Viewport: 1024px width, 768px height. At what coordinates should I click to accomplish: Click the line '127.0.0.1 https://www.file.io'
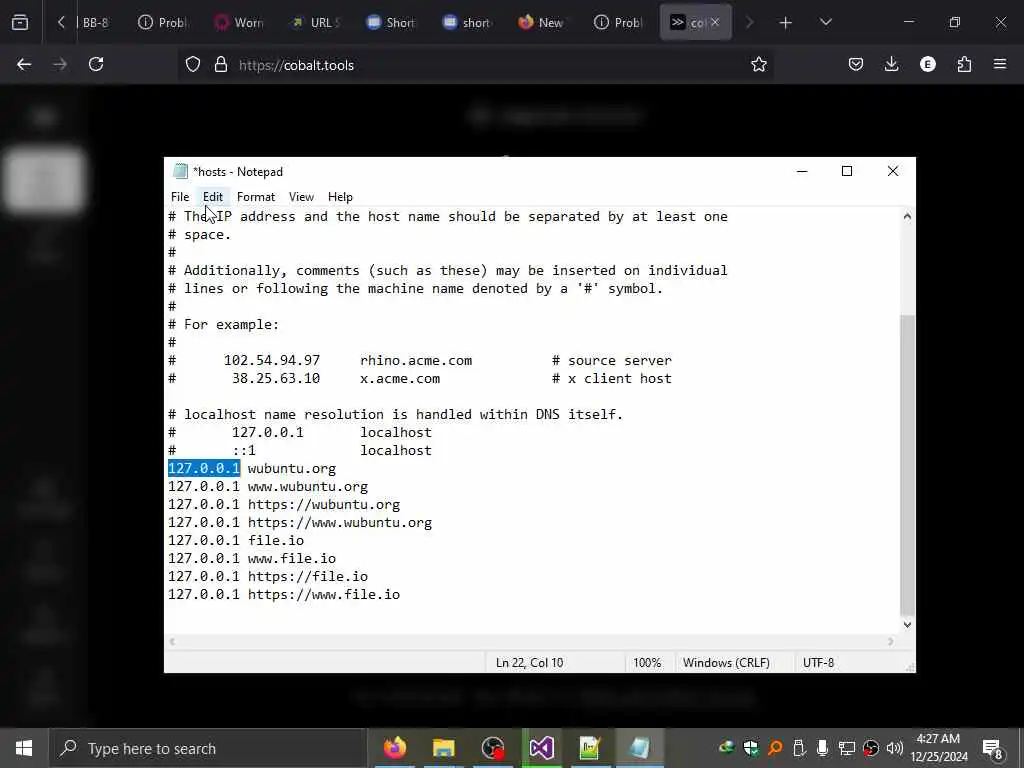pos(284,595)
